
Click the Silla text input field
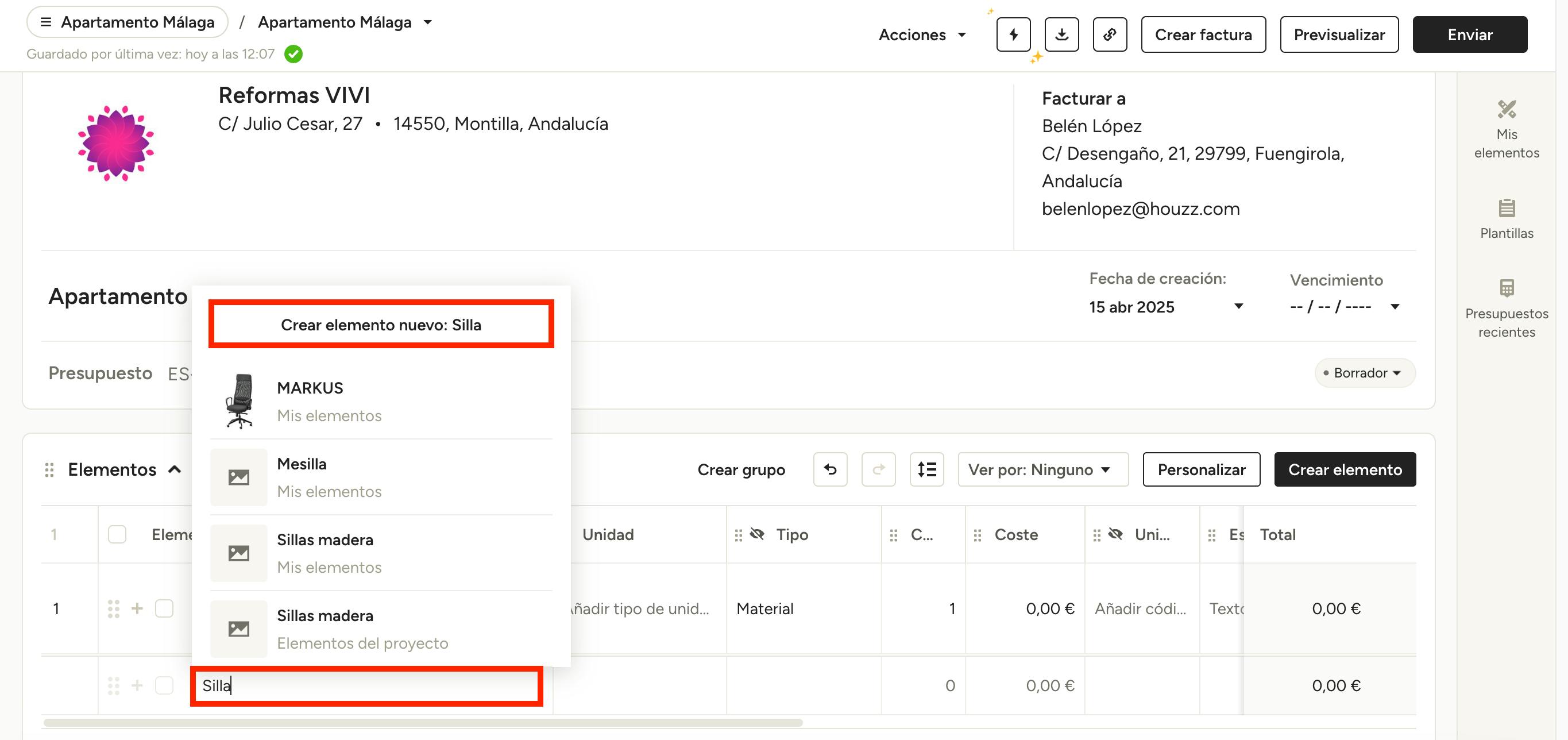366,686
